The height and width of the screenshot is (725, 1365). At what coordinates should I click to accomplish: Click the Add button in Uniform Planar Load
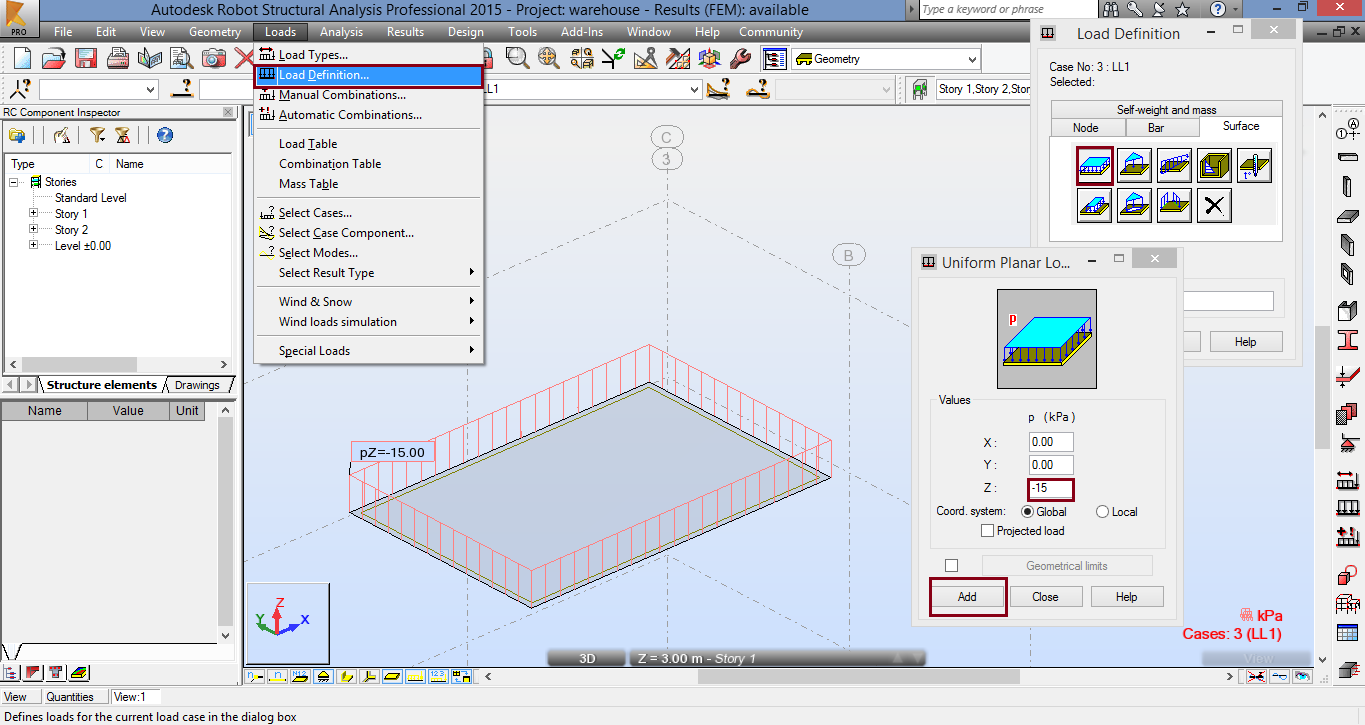(967, 596)
